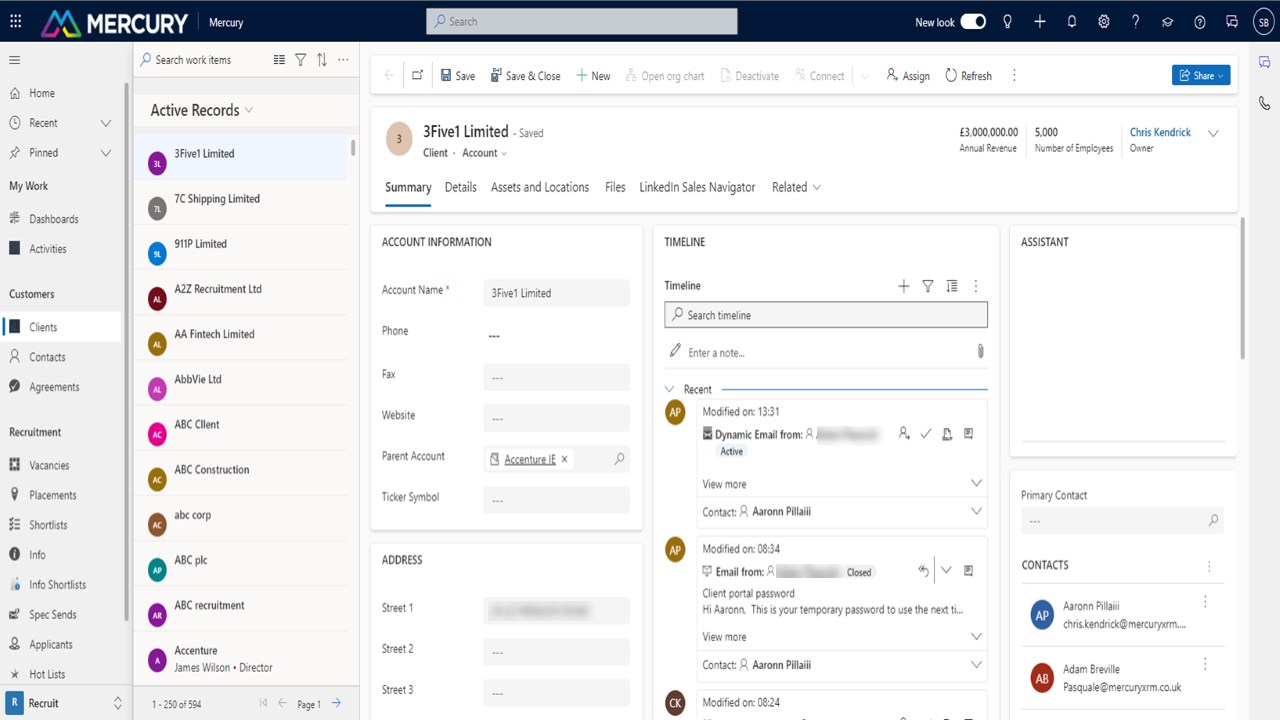Toggle the New look switch
The width and height of the screenshot is (1280, 720).
tap(973, 22)
